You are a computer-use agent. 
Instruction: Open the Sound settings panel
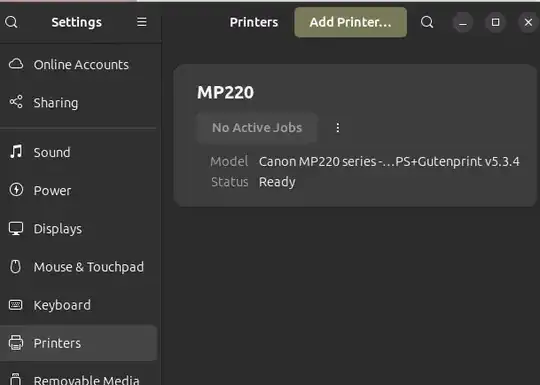(x=79, y=152)
